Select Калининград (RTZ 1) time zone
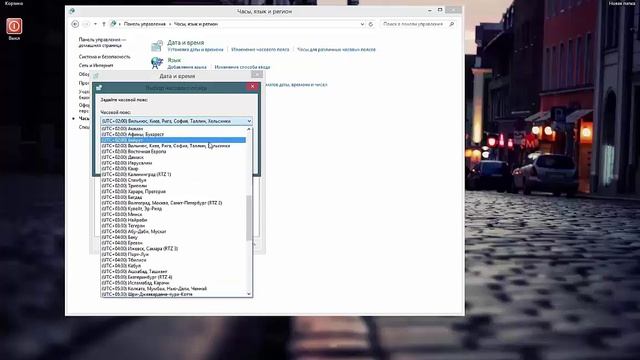Image resolution: width=640 pixels, height=360 pixels. pyautogui.click(x=173, y=174)
